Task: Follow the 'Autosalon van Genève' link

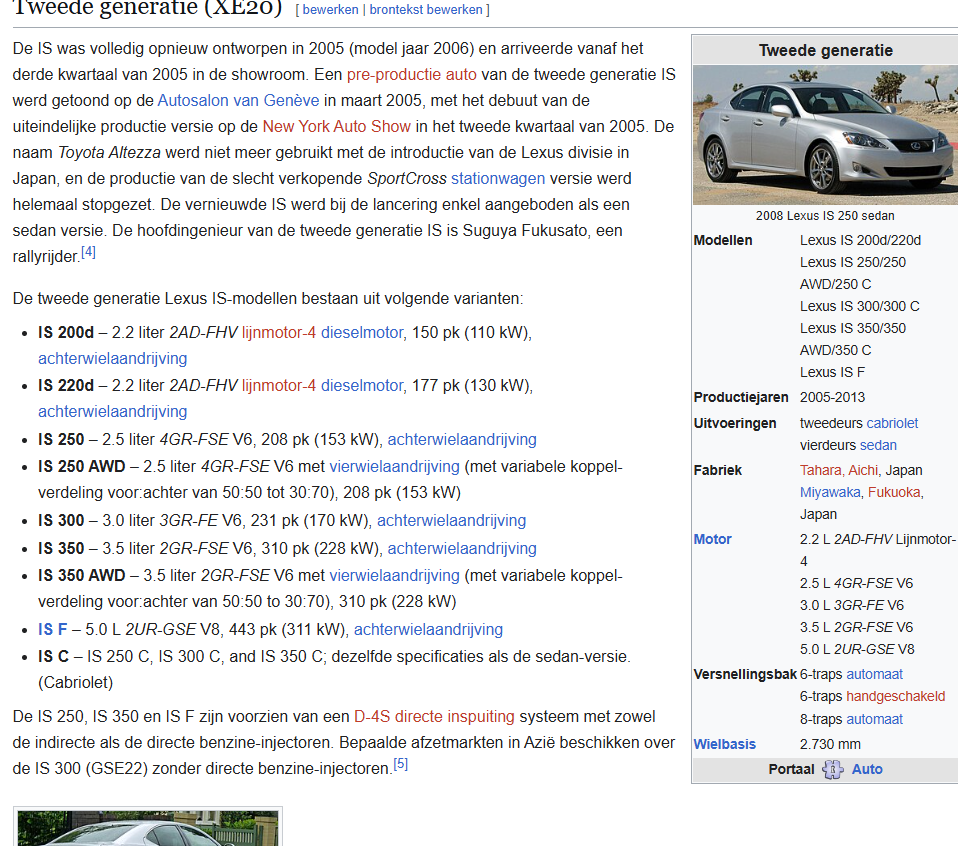Action: (238, 100)
